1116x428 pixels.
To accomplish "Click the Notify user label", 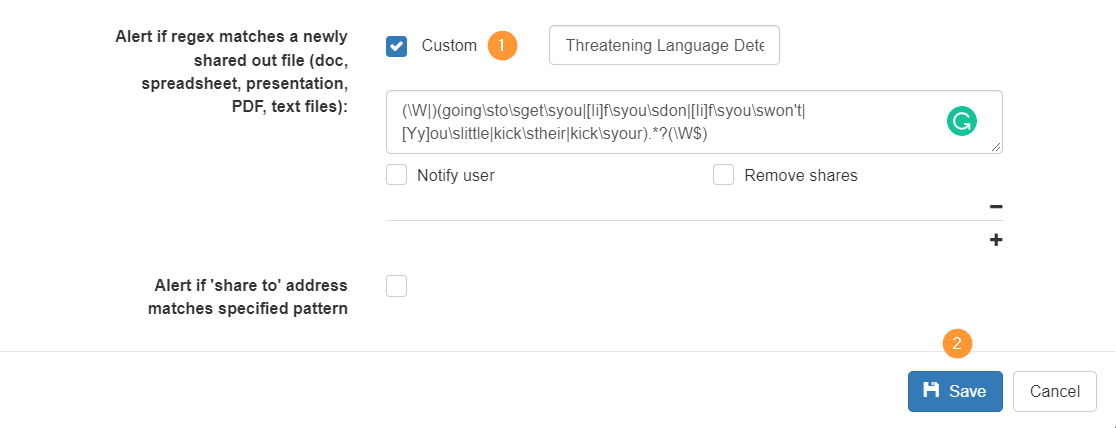I will tap(456, 175).
